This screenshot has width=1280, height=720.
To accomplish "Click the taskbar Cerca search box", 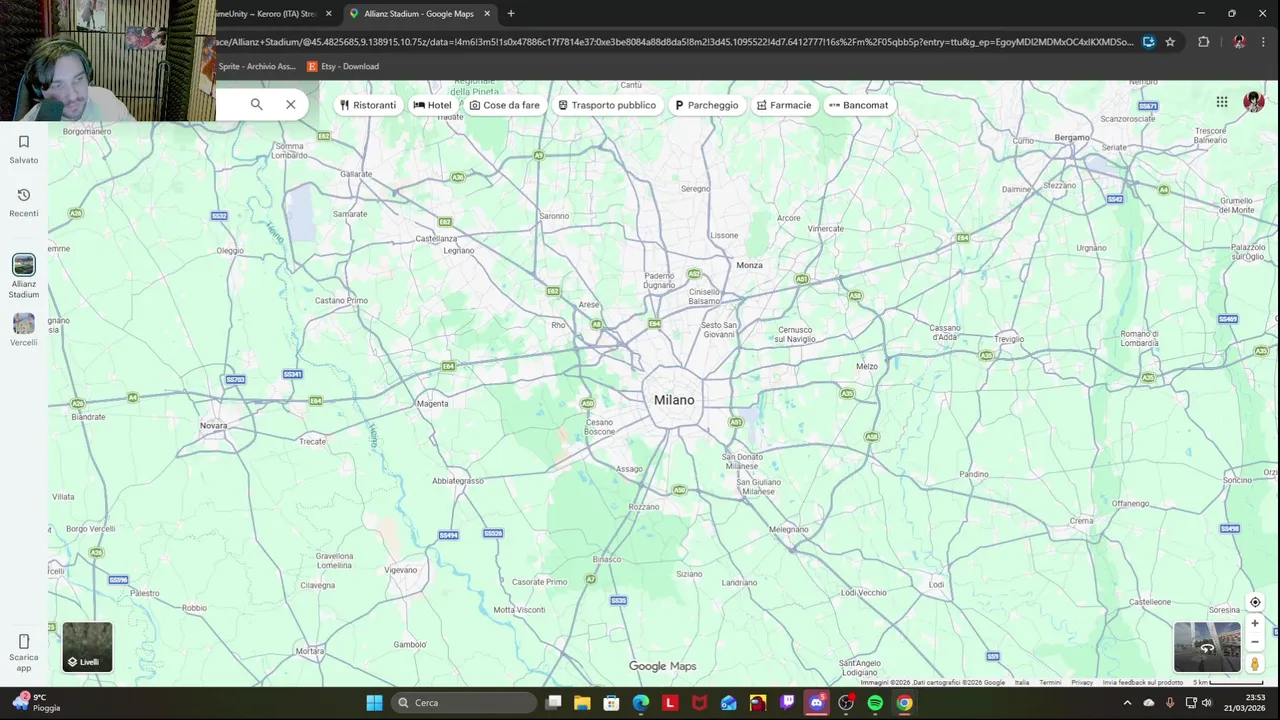I will point(463,703).
